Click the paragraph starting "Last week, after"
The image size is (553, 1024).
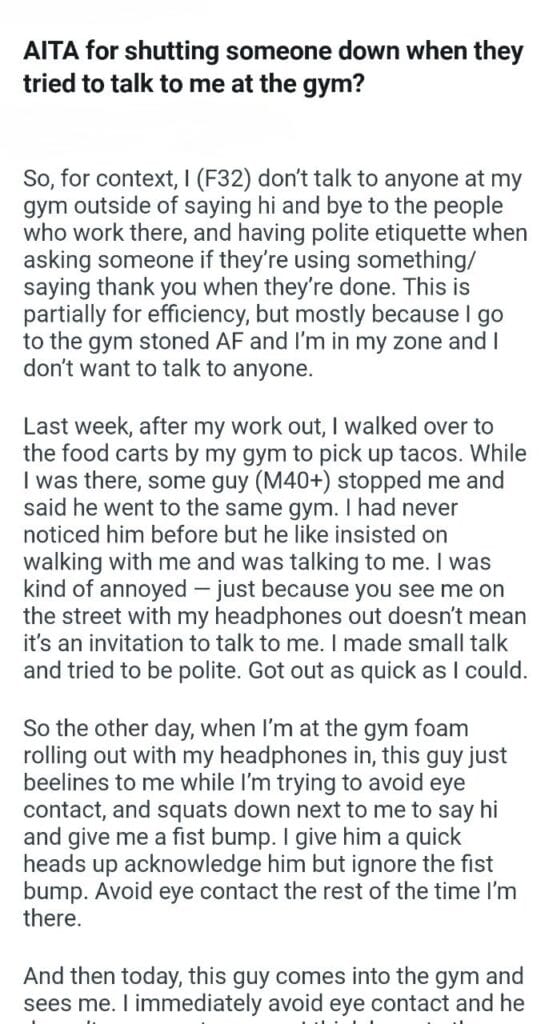(x=275, y=549)
